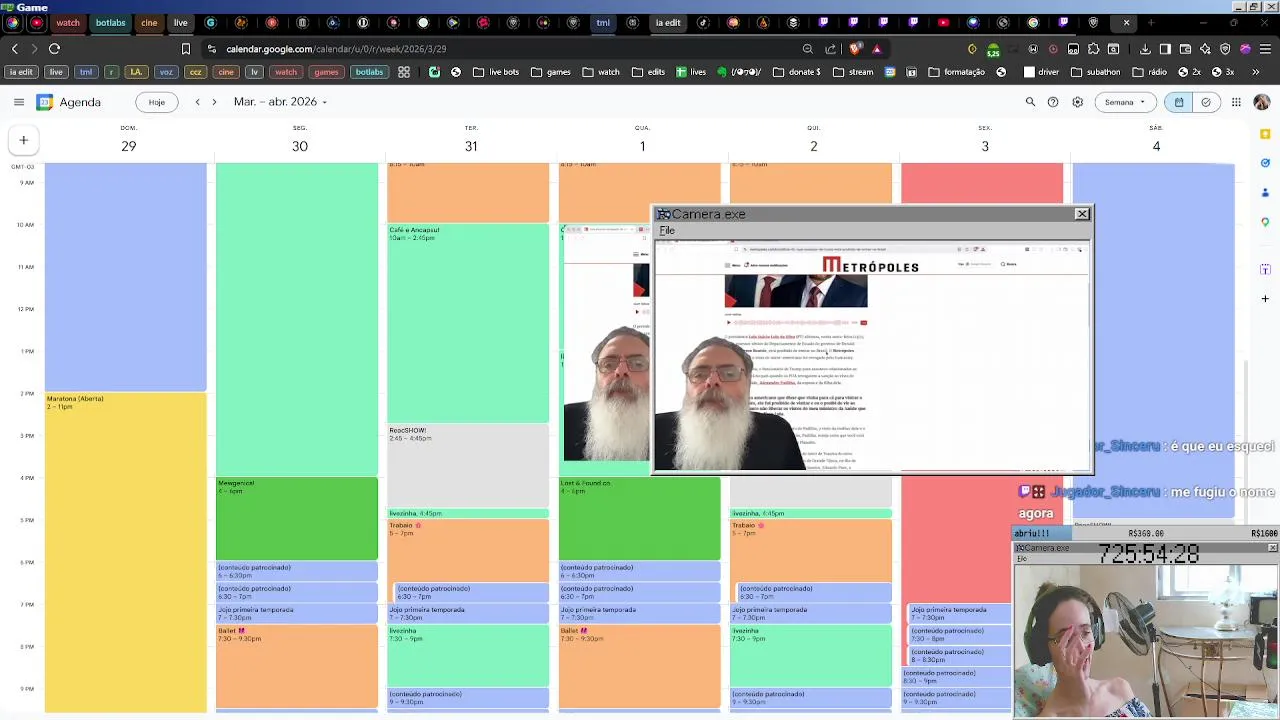
Task: Switch to the 'cine' browser tab
Action: (149, 23)
